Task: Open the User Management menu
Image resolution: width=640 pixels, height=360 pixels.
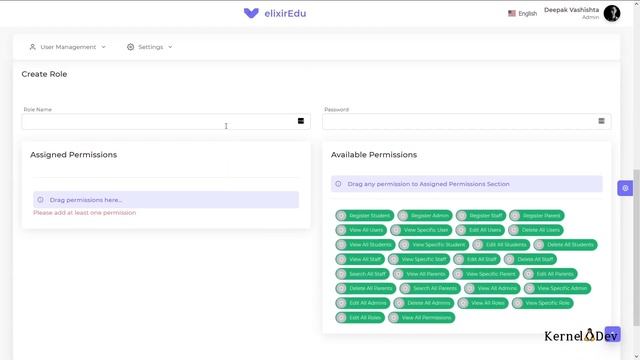Action: point(68,47)
